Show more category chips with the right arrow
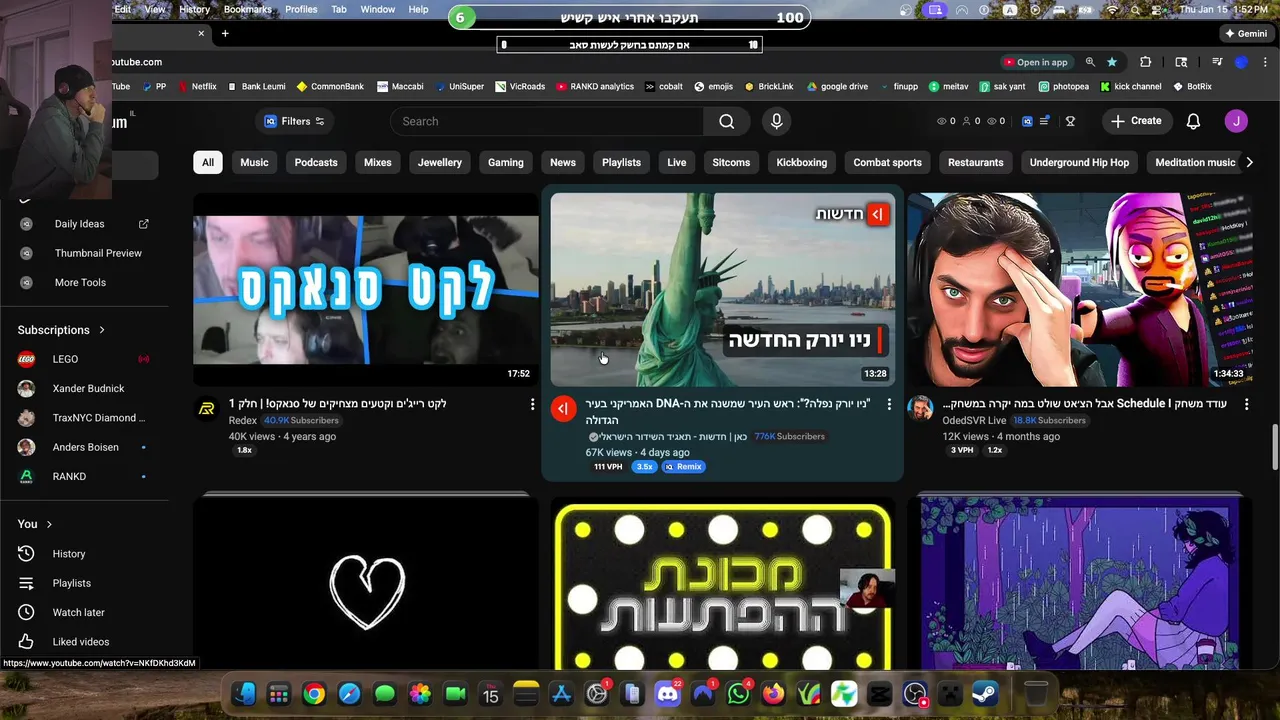The height and width of the screenshot is (720, 1280). tap(1248, 162)
